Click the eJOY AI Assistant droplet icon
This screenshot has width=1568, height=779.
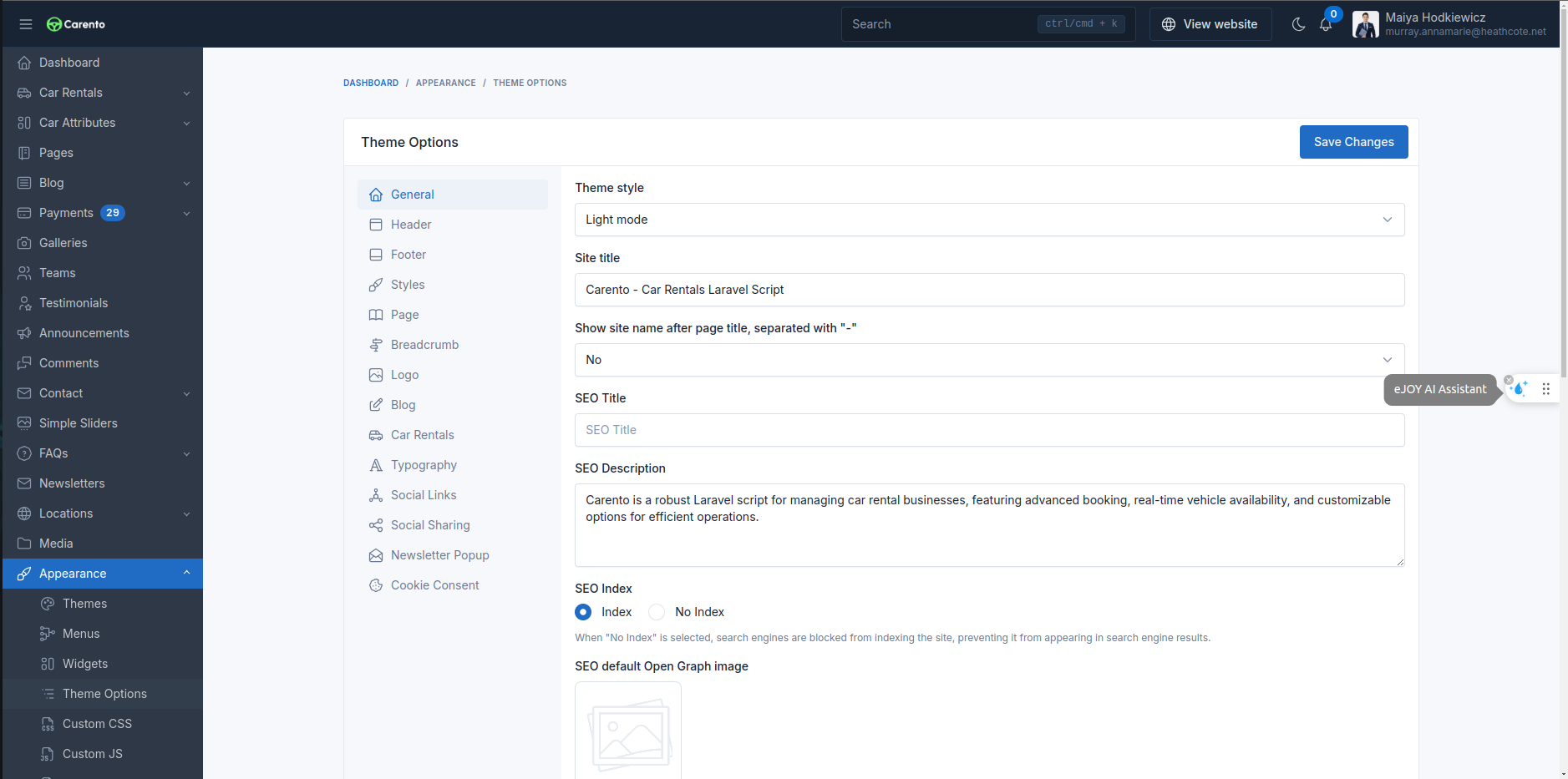[x=1520, y=388]
